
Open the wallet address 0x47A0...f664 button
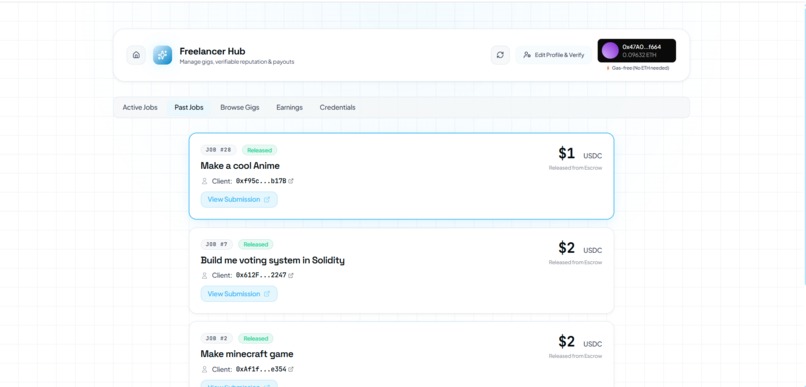point(636,50)
